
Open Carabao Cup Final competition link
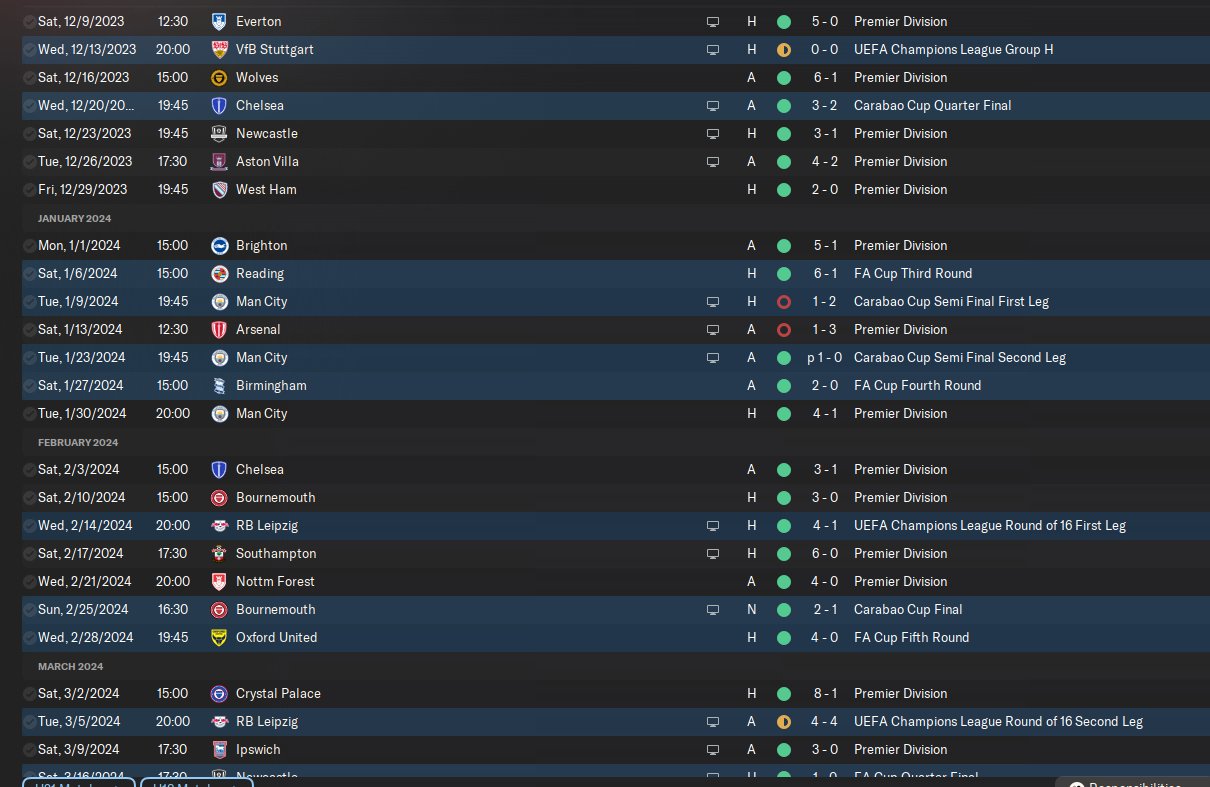pos(908,609)
